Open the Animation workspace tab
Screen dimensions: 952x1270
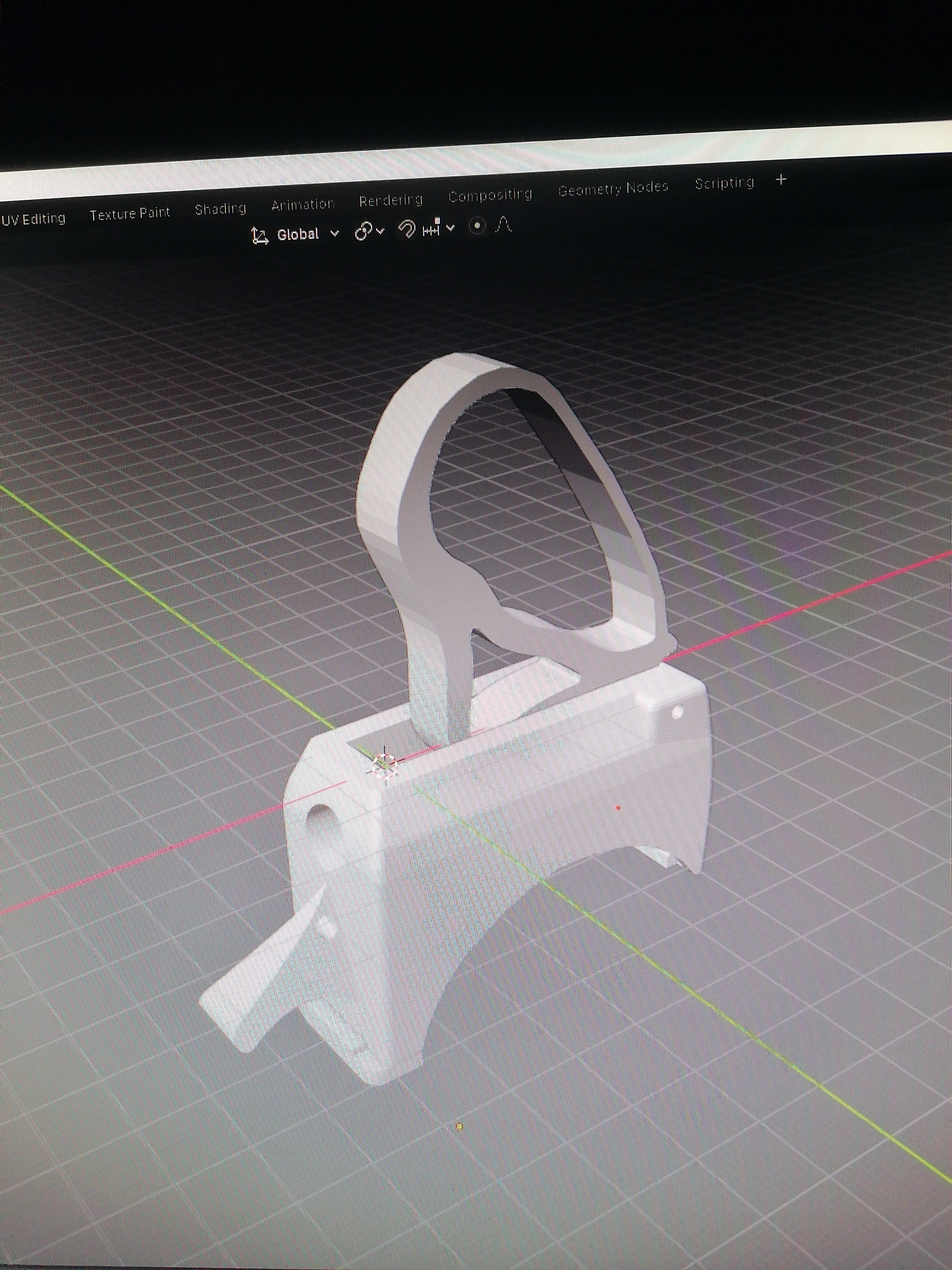click(x=302, y=204)
